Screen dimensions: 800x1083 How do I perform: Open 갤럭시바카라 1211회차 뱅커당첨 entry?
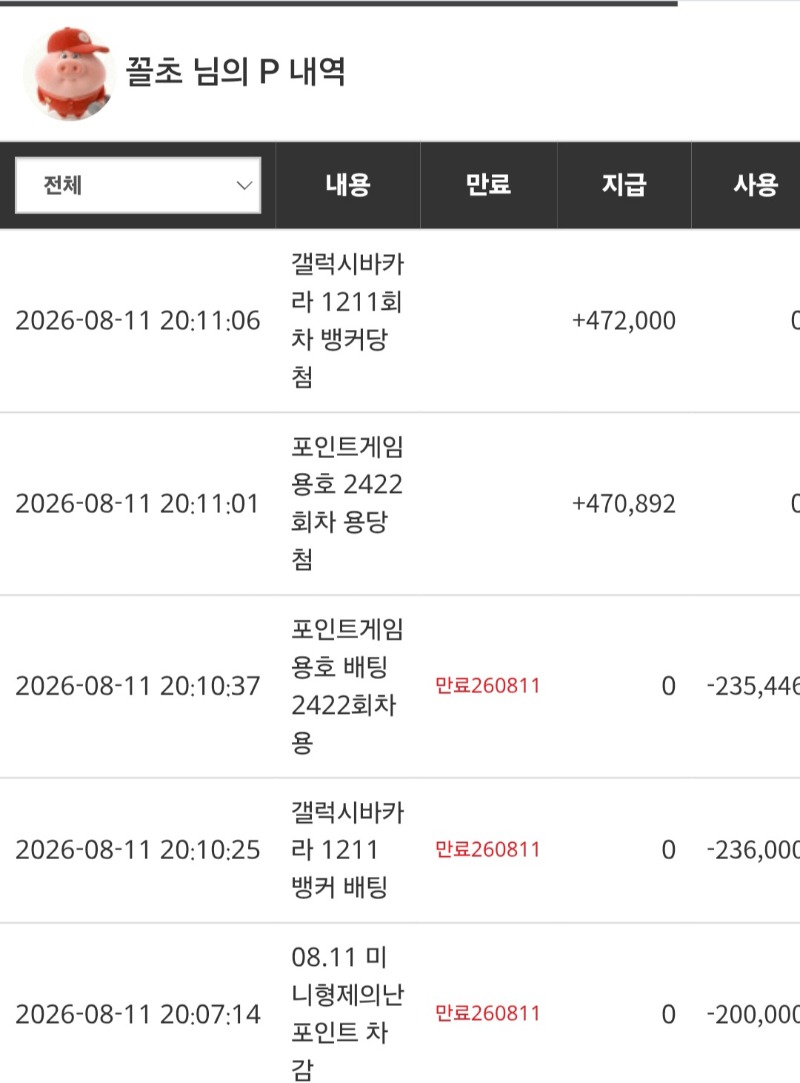[347, 320]
